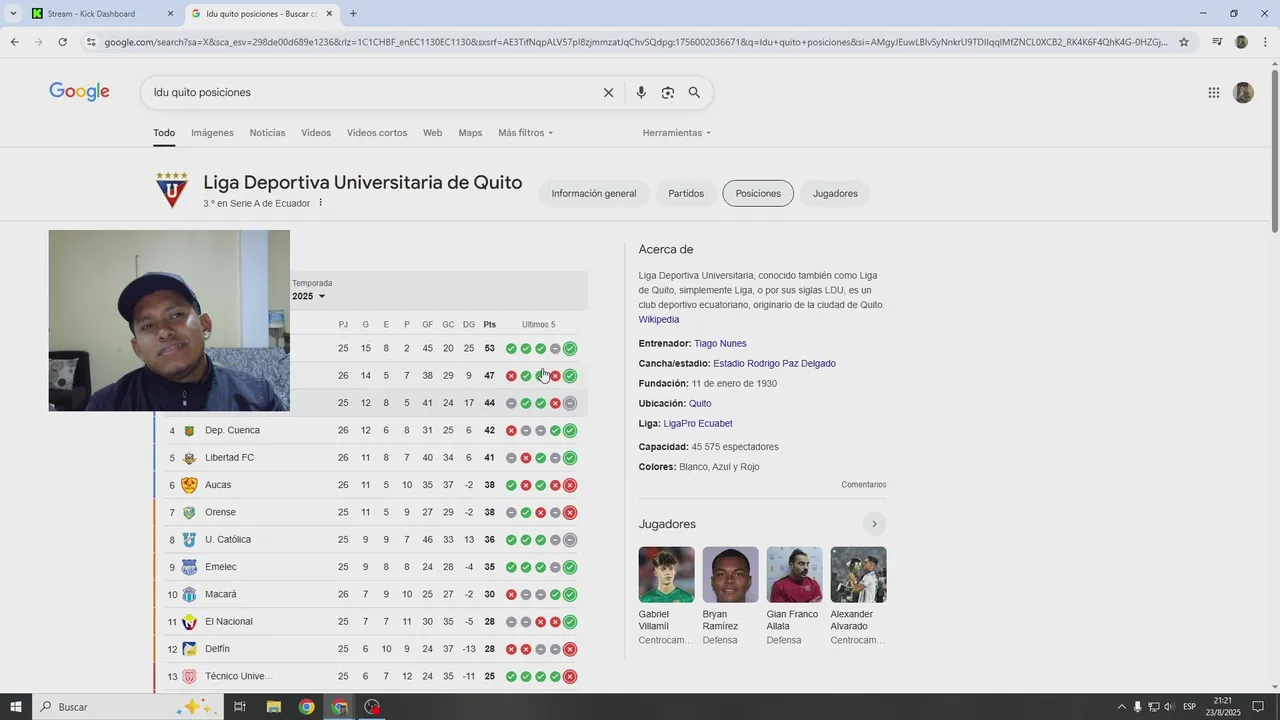Select the Macará team name
The image size is (1280, 720).
point(221,594)
